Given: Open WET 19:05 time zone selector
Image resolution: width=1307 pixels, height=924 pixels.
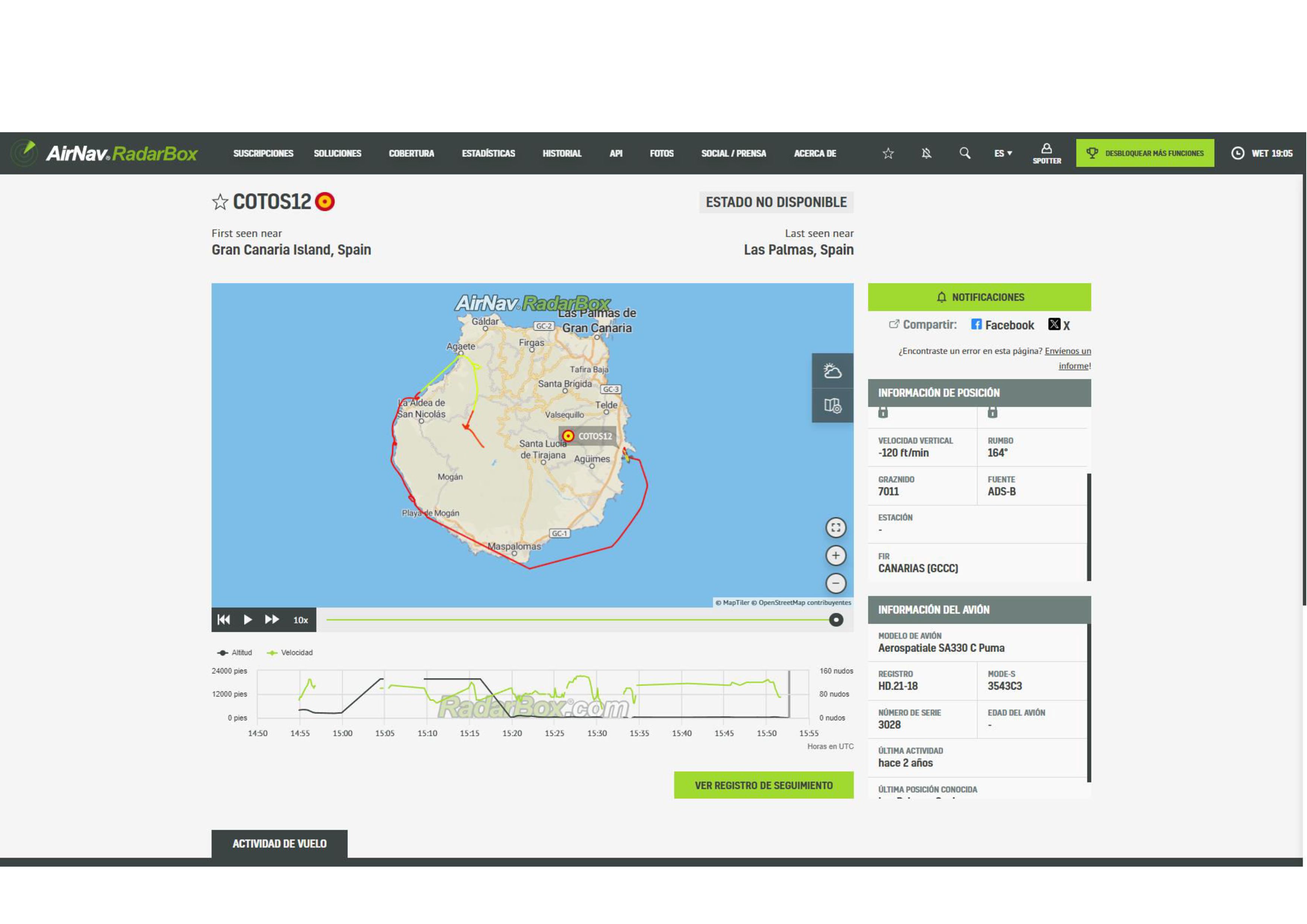Looking at the screenshot, I should click(1262, 153).
